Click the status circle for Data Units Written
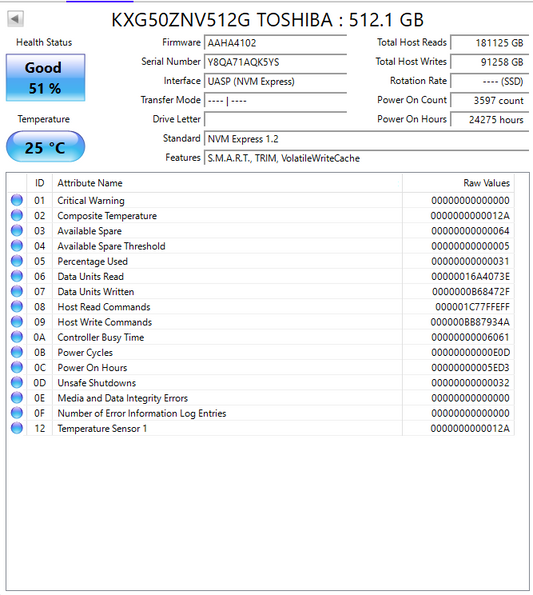This screenshot has height=595, width=533. (x=17, y=291)
